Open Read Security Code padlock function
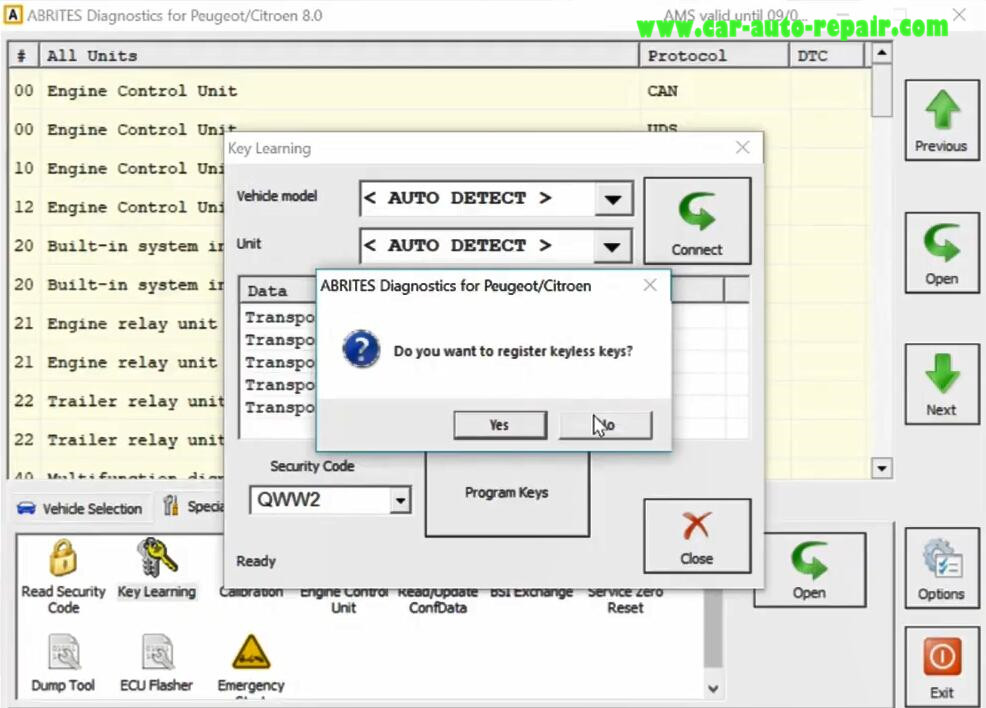 point(64,577)
